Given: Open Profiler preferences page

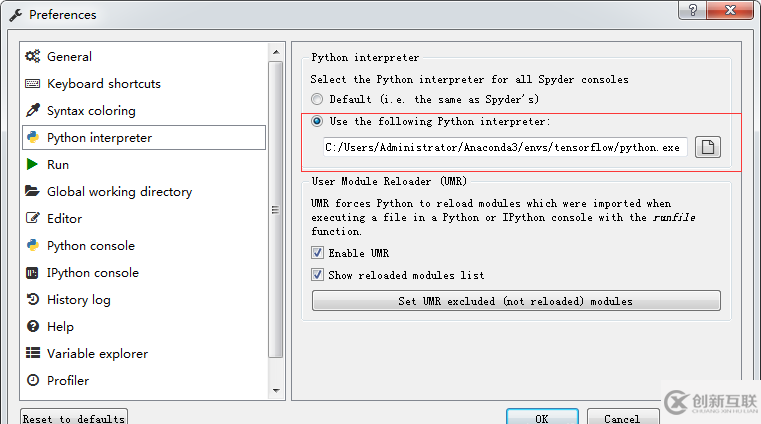Looking at the screenshot, I should tap(68, 381).
